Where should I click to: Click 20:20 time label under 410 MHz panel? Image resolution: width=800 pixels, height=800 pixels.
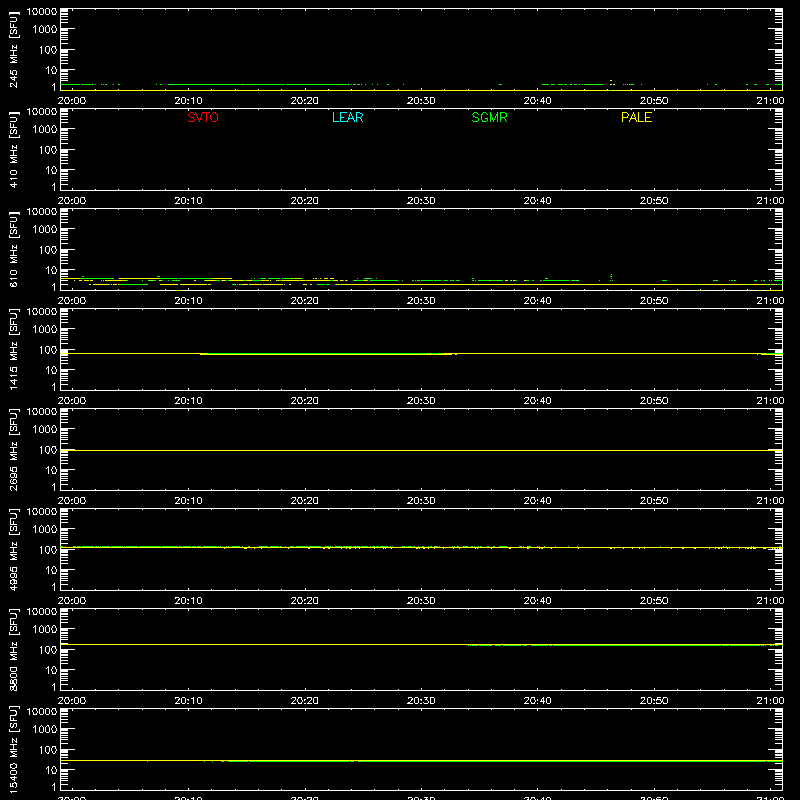(x=305, y=201)
